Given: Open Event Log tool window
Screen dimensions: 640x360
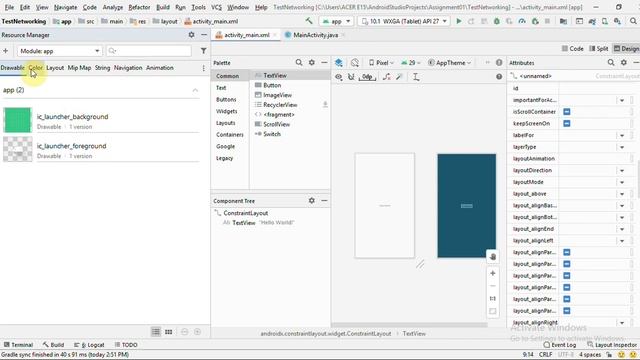Looking at the screenshot, I should click(560, 345).
